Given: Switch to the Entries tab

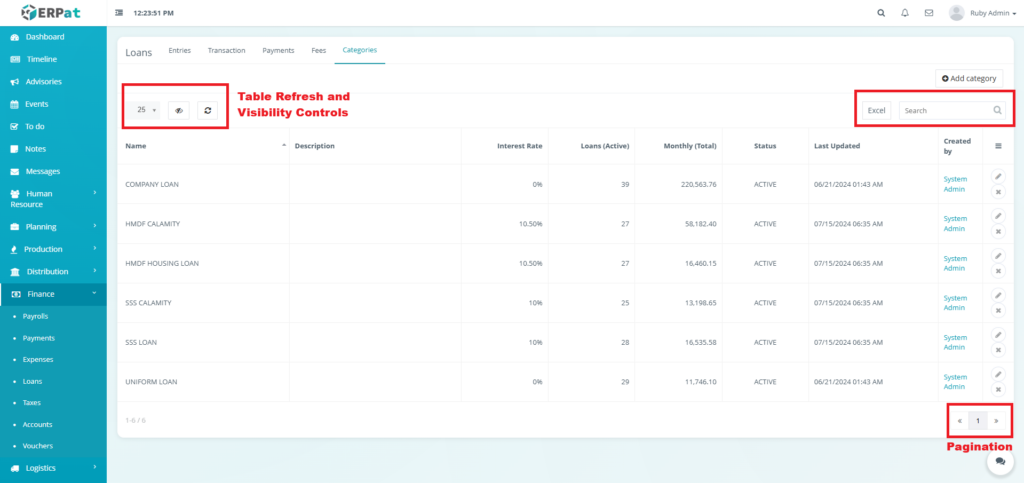Looking at the screenshot, I should 180,49.
